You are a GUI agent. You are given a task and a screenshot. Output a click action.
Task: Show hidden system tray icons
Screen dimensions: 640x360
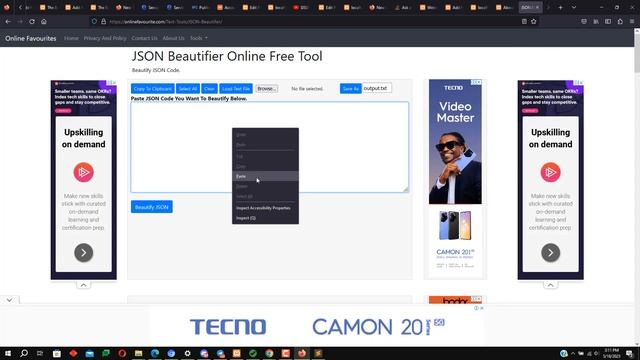pos(573,353)
